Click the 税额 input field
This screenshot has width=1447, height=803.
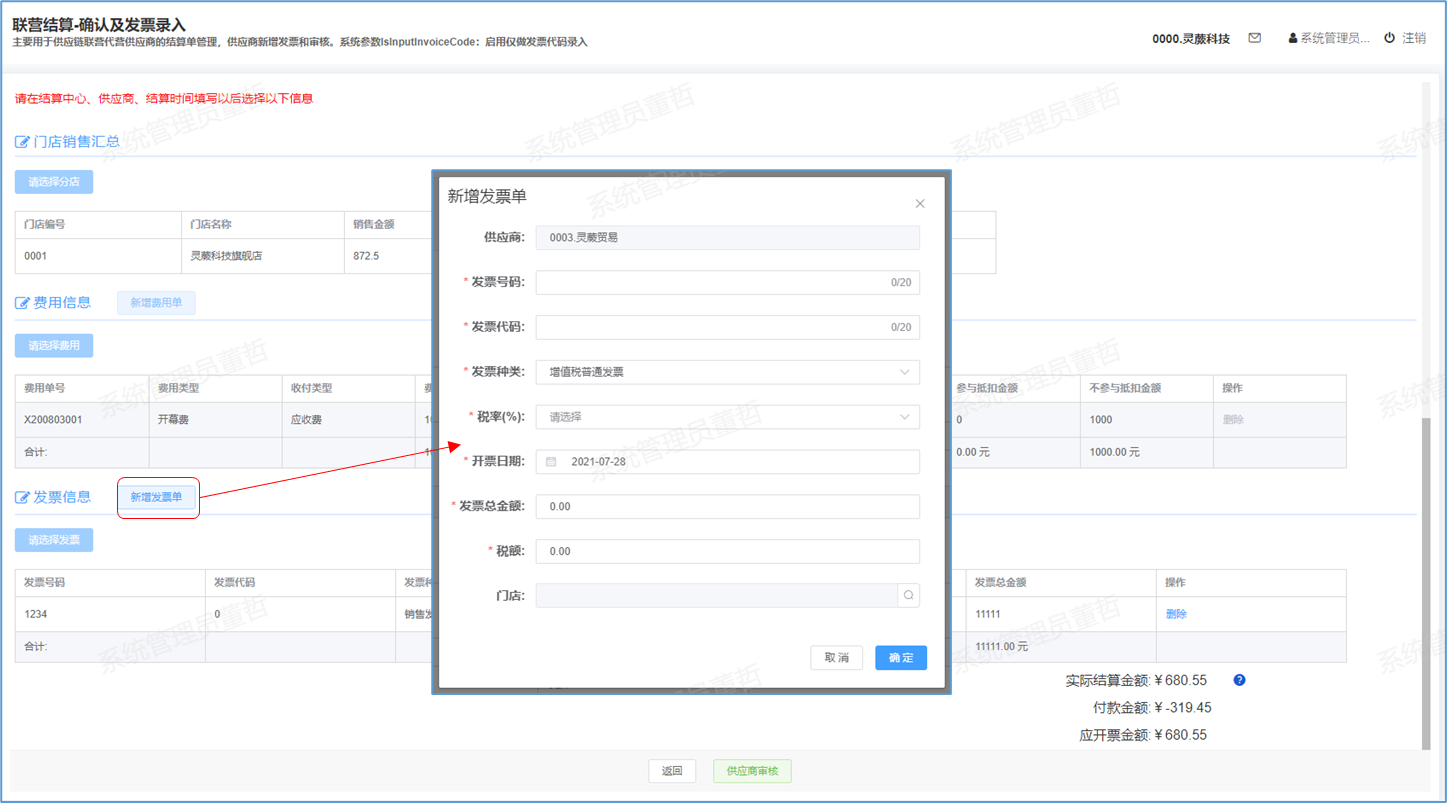click(x=727, y=551)
